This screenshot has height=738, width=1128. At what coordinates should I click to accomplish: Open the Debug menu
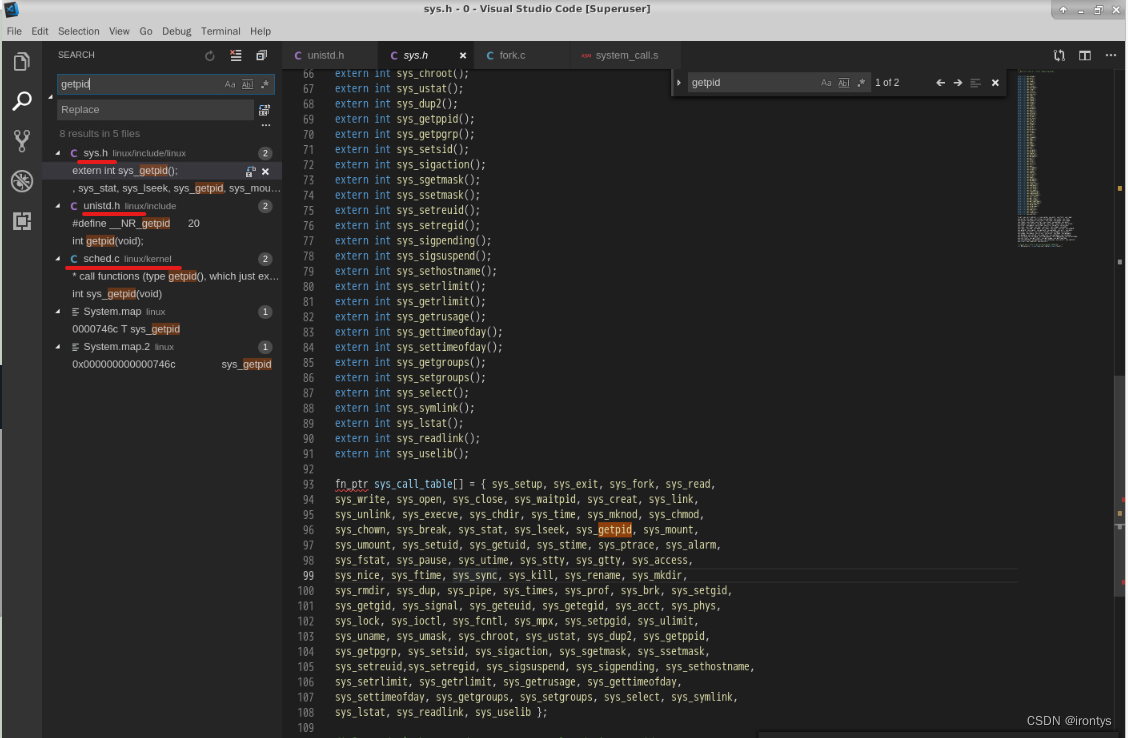[x=176, y=31]
